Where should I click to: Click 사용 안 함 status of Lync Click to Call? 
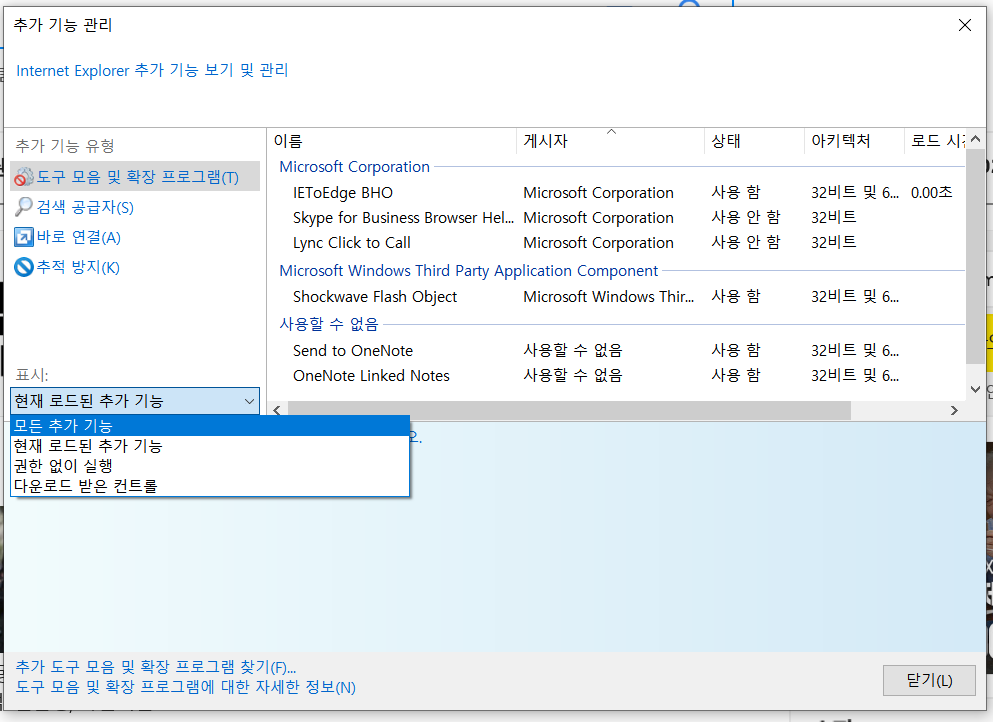click(746, 243)
